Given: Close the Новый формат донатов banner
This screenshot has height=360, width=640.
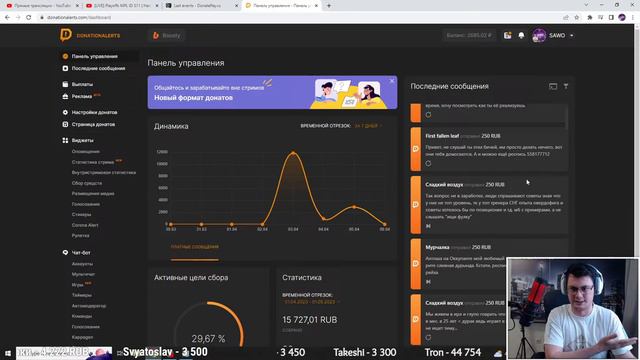Looking at the screenshot, I should tap(392, 81).
